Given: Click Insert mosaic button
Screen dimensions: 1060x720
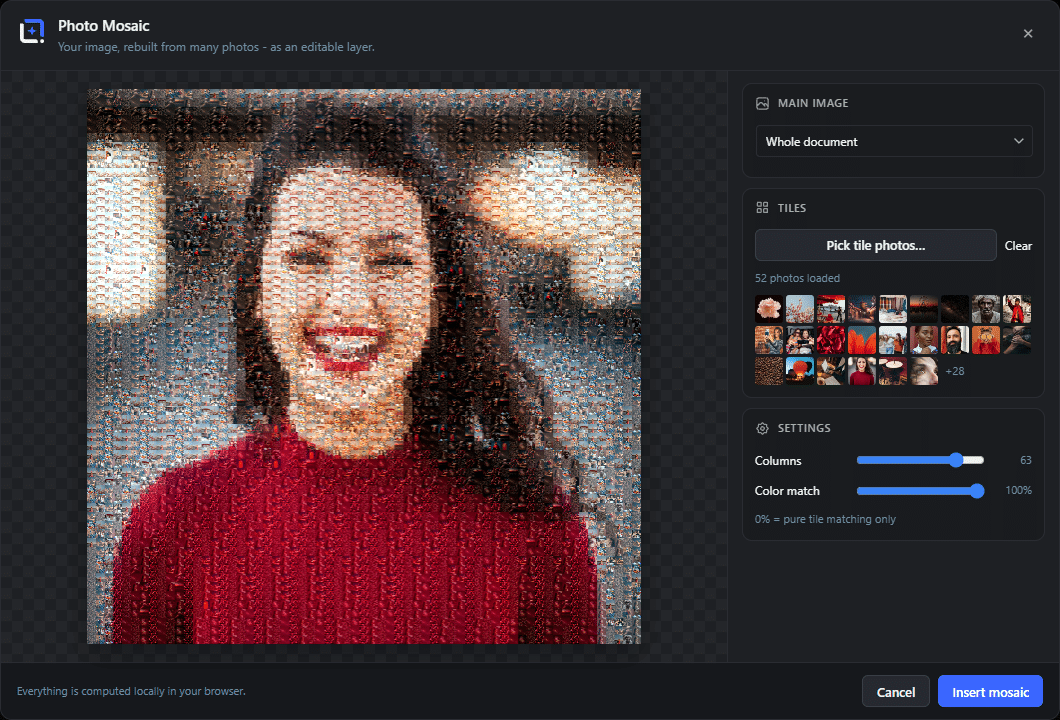Looking at the screenshot, I should (x=990, y=692).
